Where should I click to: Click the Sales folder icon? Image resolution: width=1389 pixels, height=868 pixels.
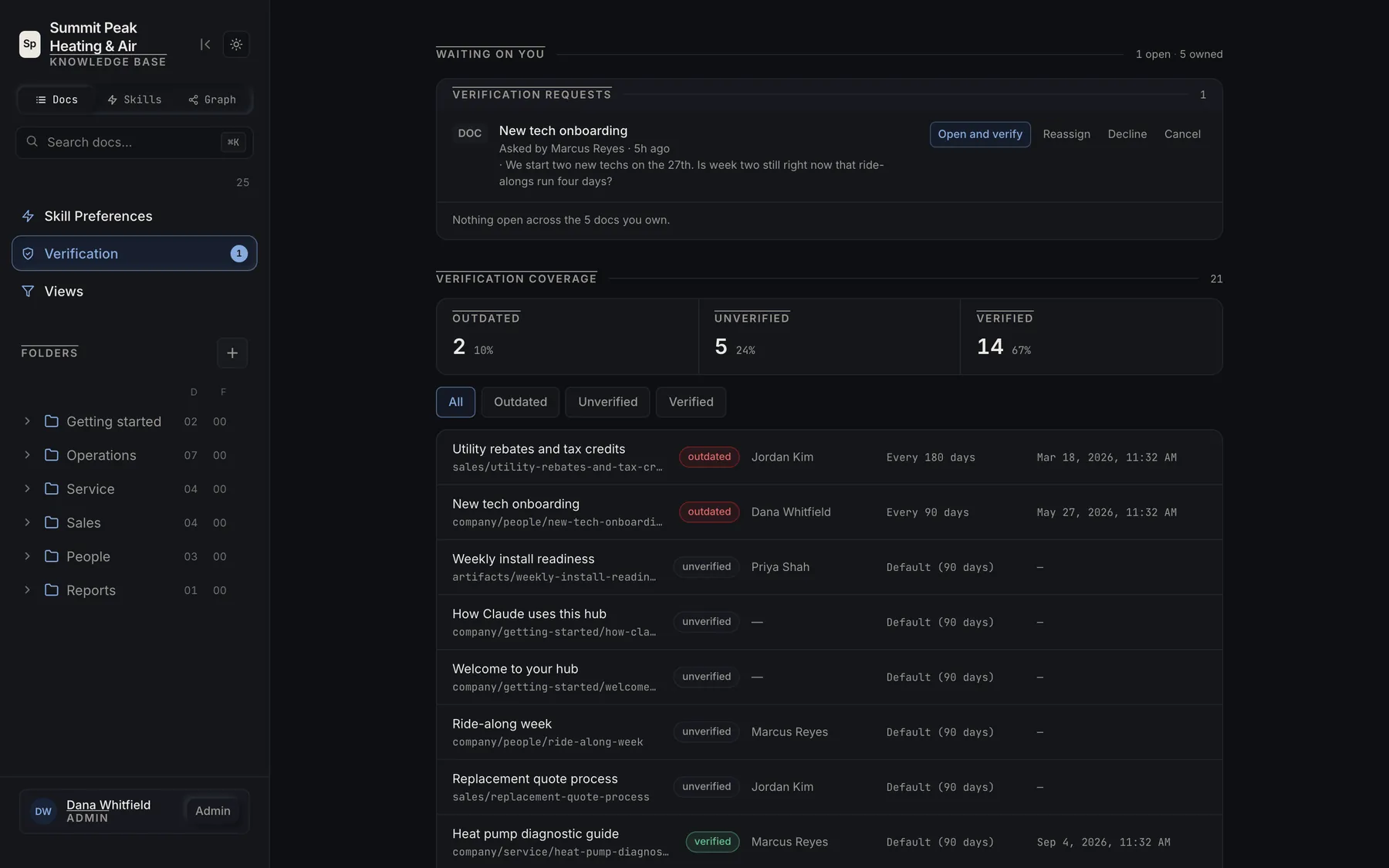point(52,522)
